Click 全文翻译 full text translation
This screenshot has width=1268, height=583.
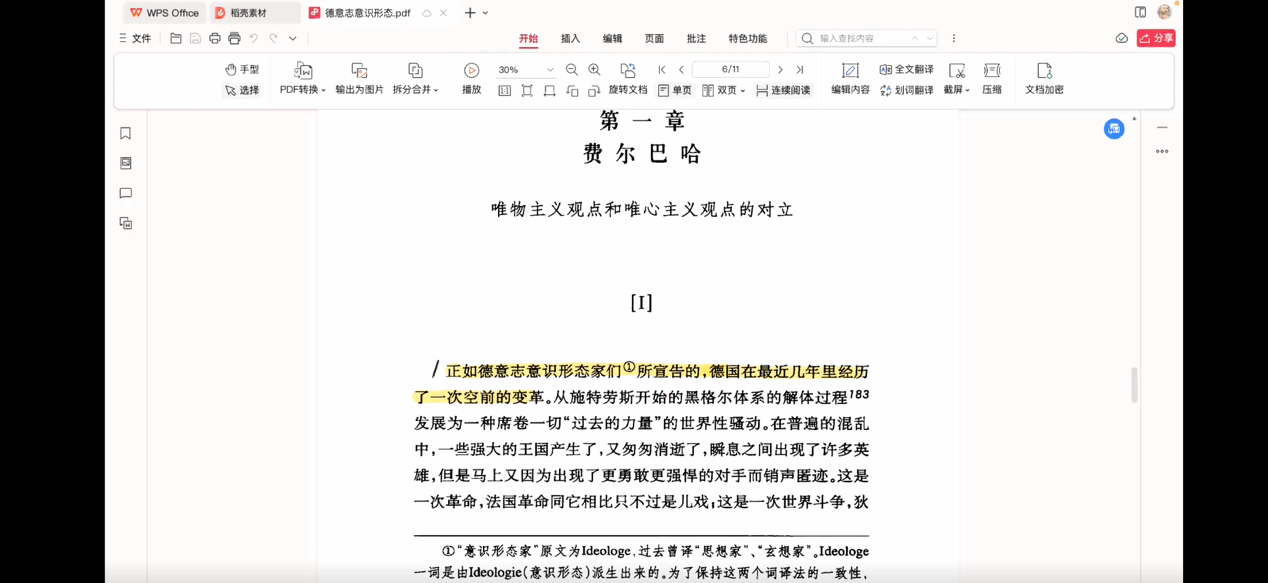click(906, 70)
